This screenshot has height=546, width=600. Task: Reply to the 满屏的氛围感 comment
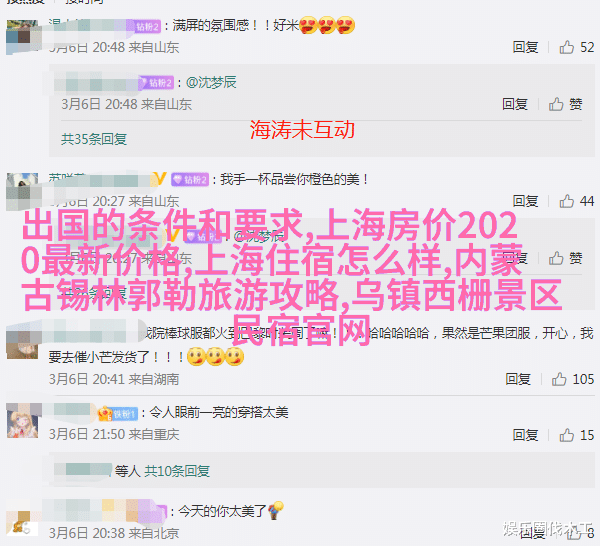(x=525, y=47)
